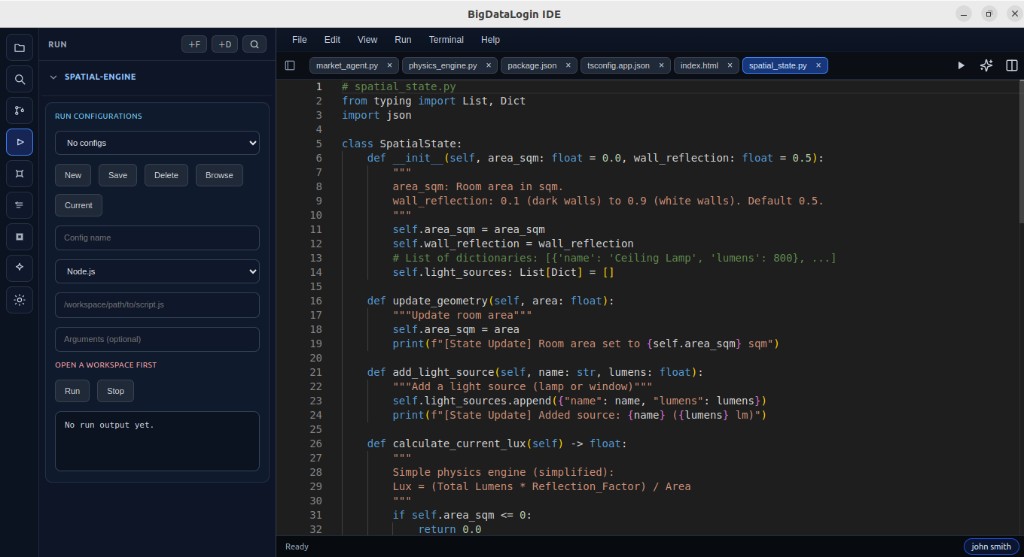1024x557 pixels.
Task: Close the spatial_state.py tab
Action: (x=818, y=65)
